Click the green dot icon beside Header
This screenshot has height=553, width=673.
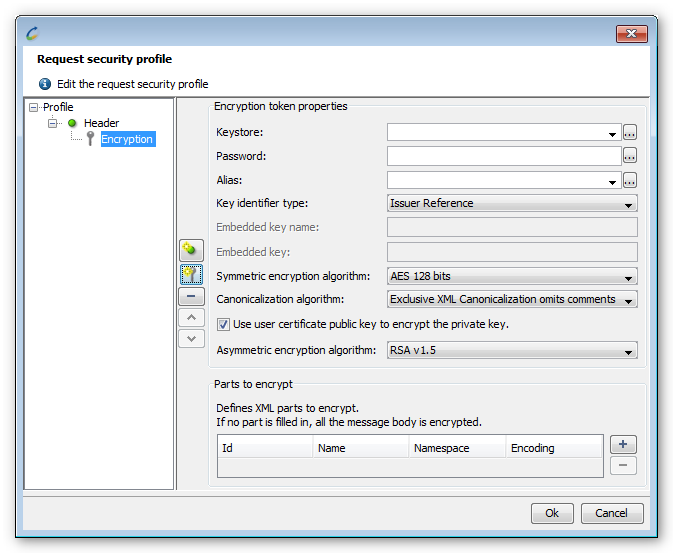[x=72, y=123]
